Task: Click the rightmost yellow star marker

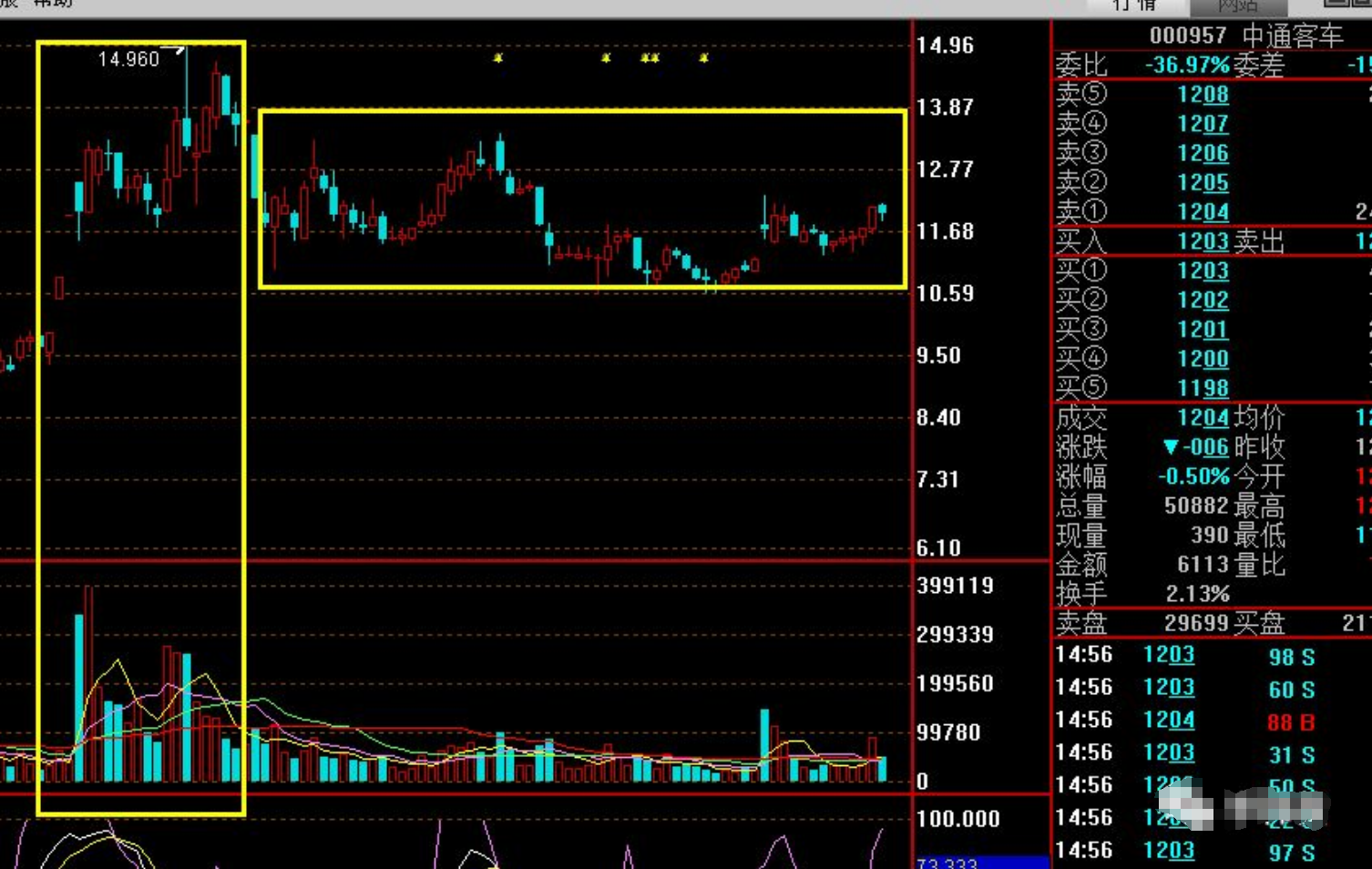Action: [x=703, y=58]
